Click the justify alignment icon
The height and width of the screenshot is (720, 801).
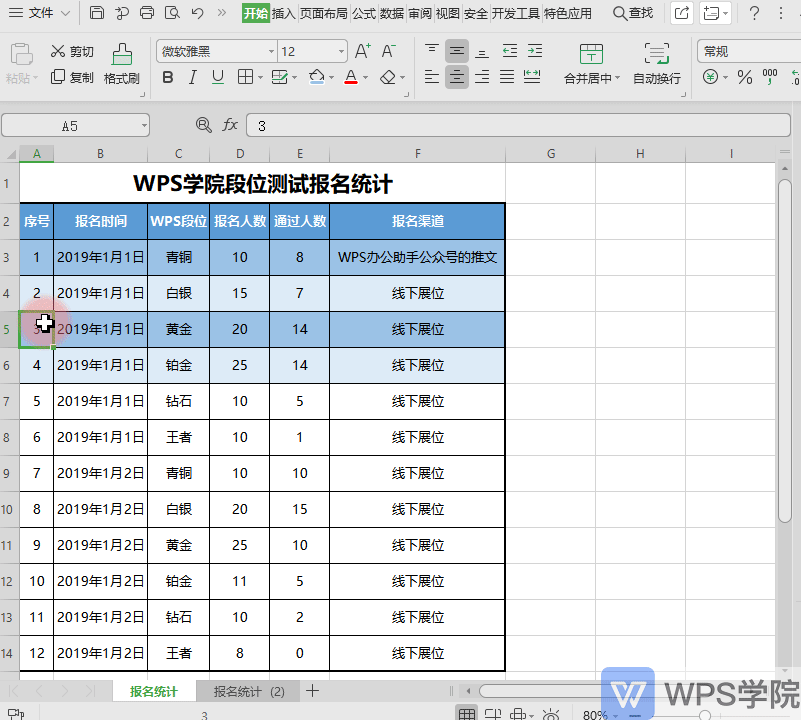[507, 77]
